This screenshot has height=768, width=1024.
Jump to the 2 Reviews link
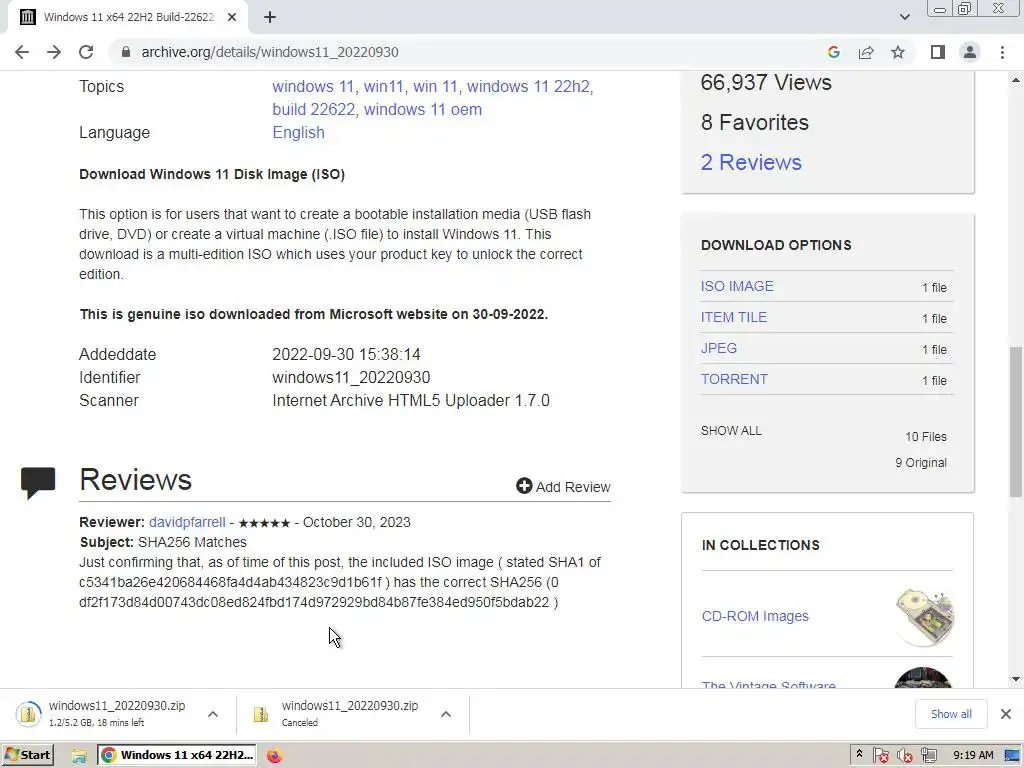coord(751,162)
